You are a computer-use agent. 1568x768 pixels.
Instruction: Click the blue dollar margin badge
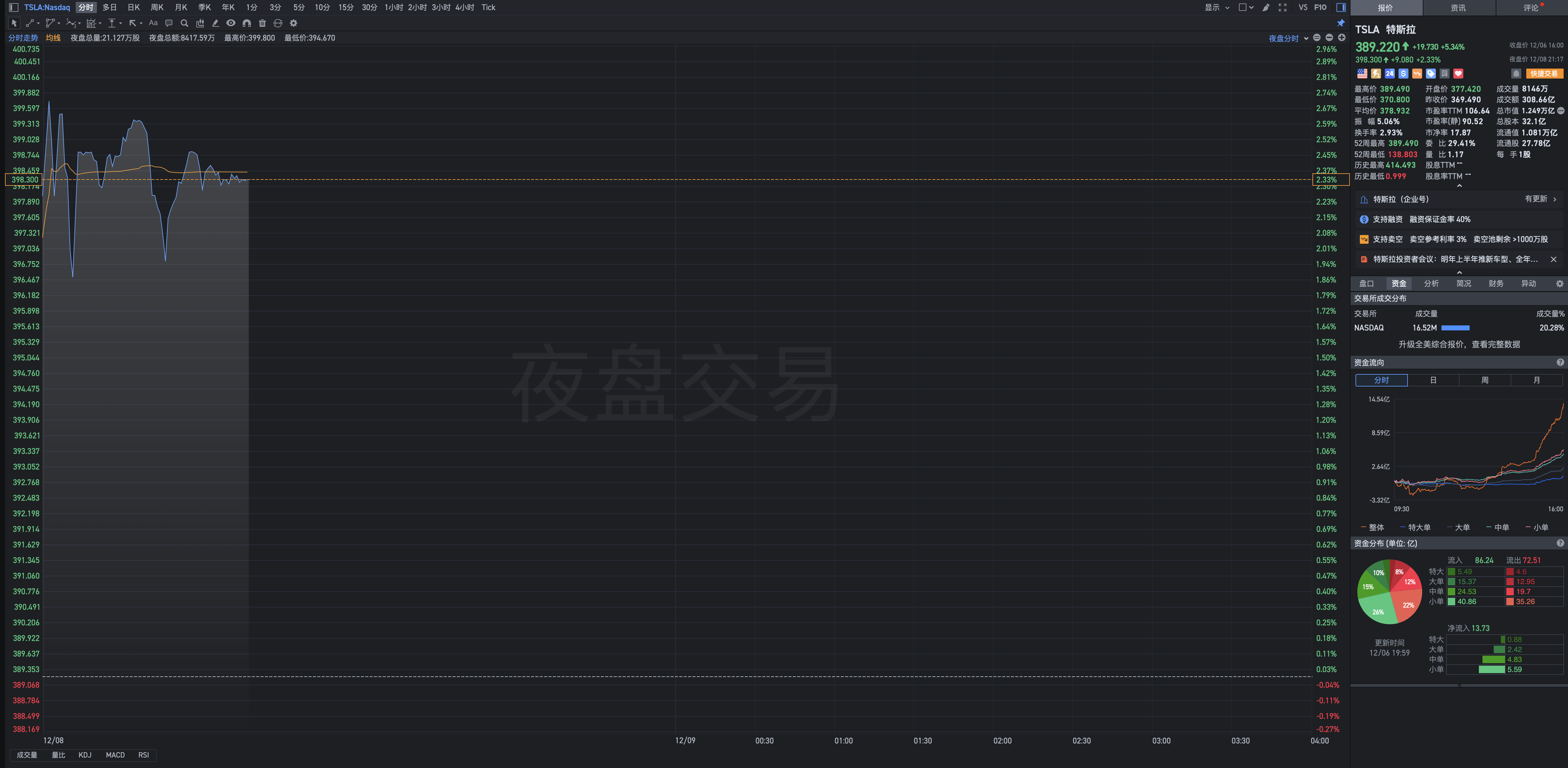point(1403,74)
